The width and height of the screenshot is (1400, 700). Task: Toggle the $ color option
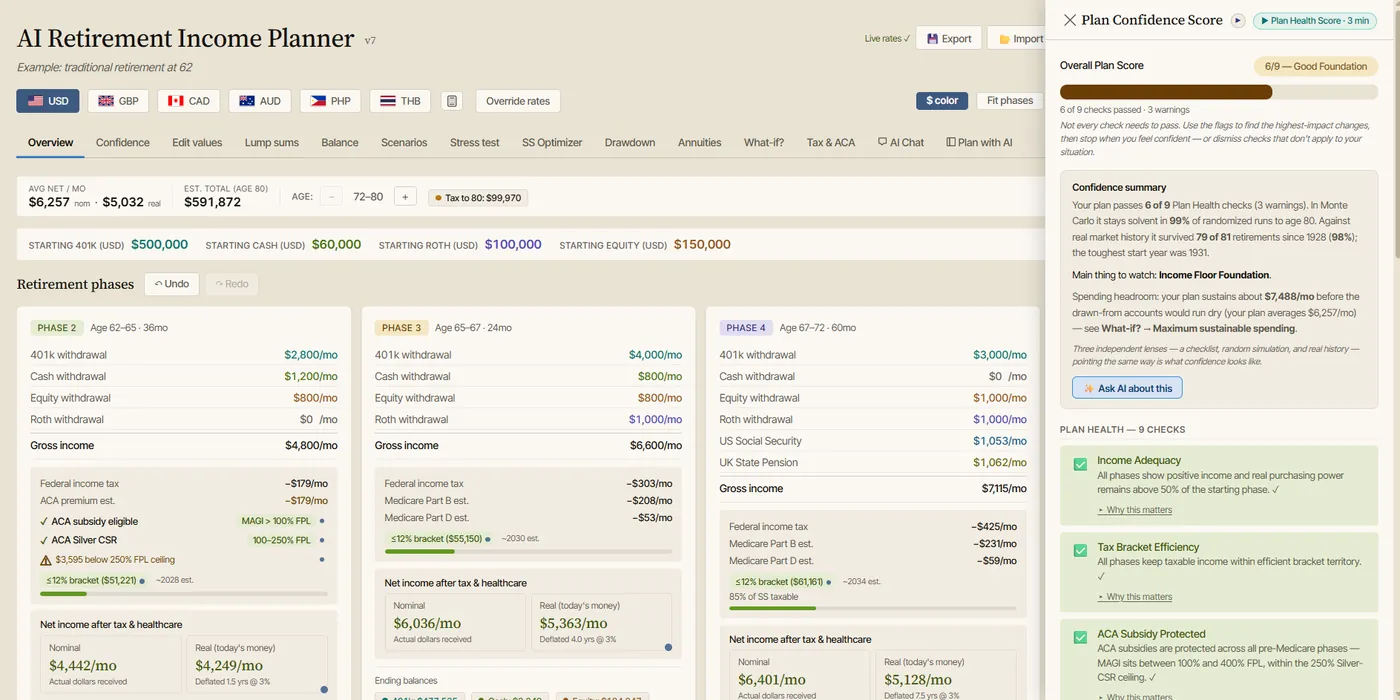click(941, 100)
